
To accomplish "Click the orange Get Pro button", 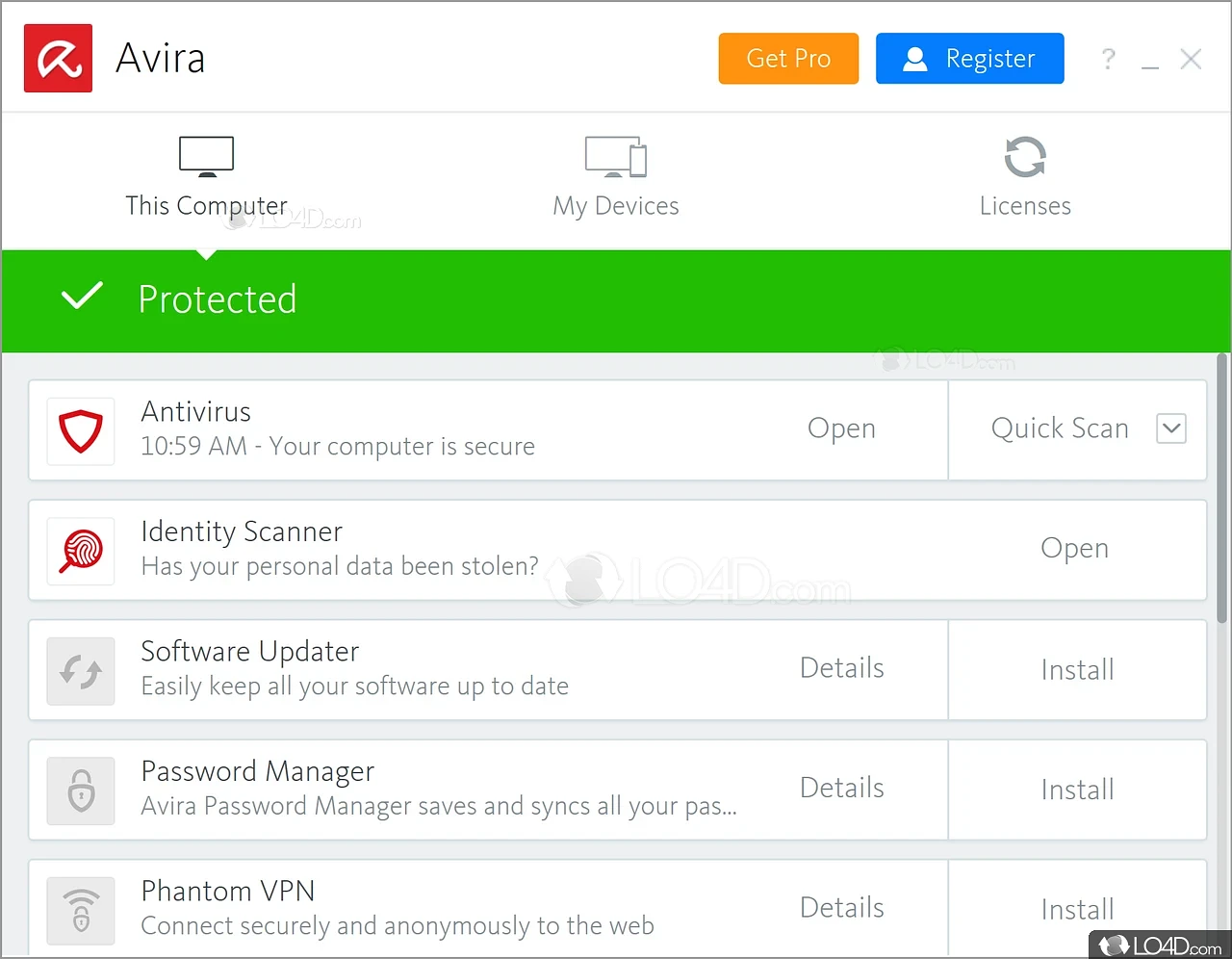I will point(788,59).
